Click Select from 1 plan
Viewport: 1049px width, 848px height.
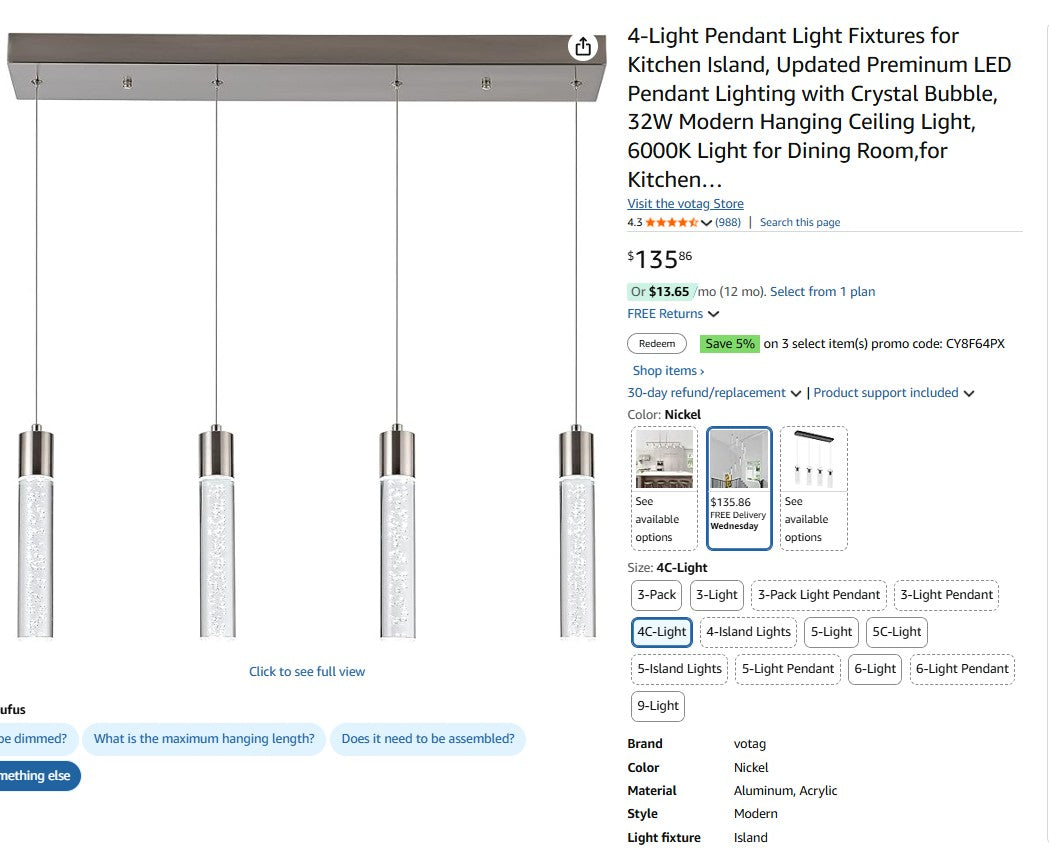[822, 291]
